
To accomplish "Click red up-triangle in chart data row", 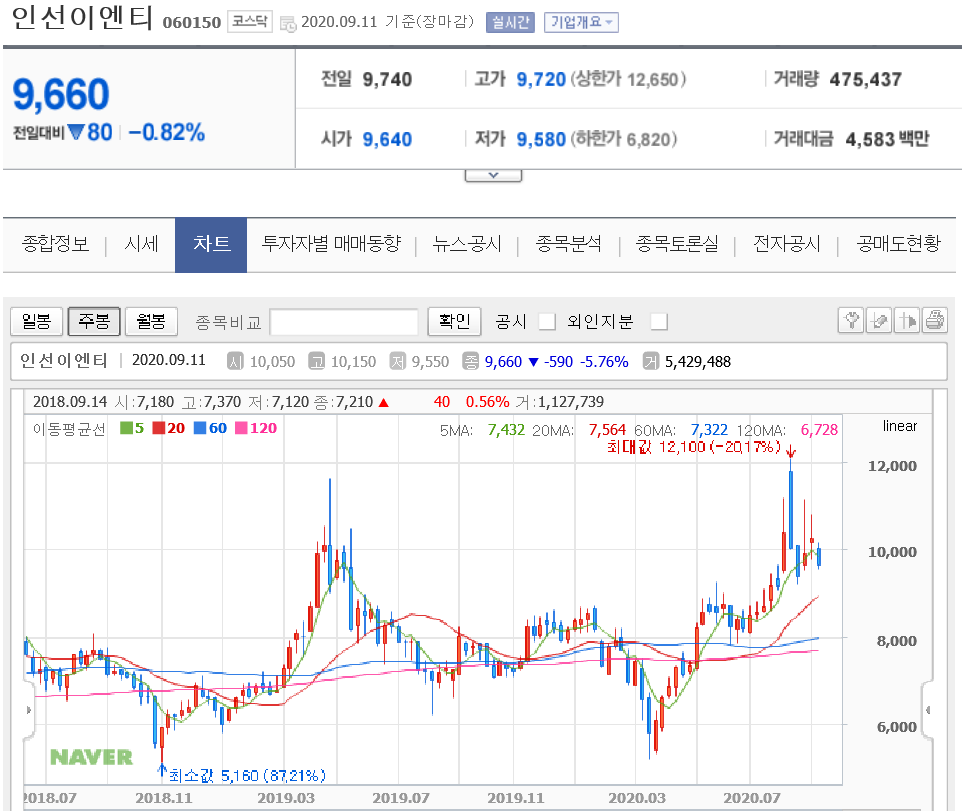I will [383, 402].
